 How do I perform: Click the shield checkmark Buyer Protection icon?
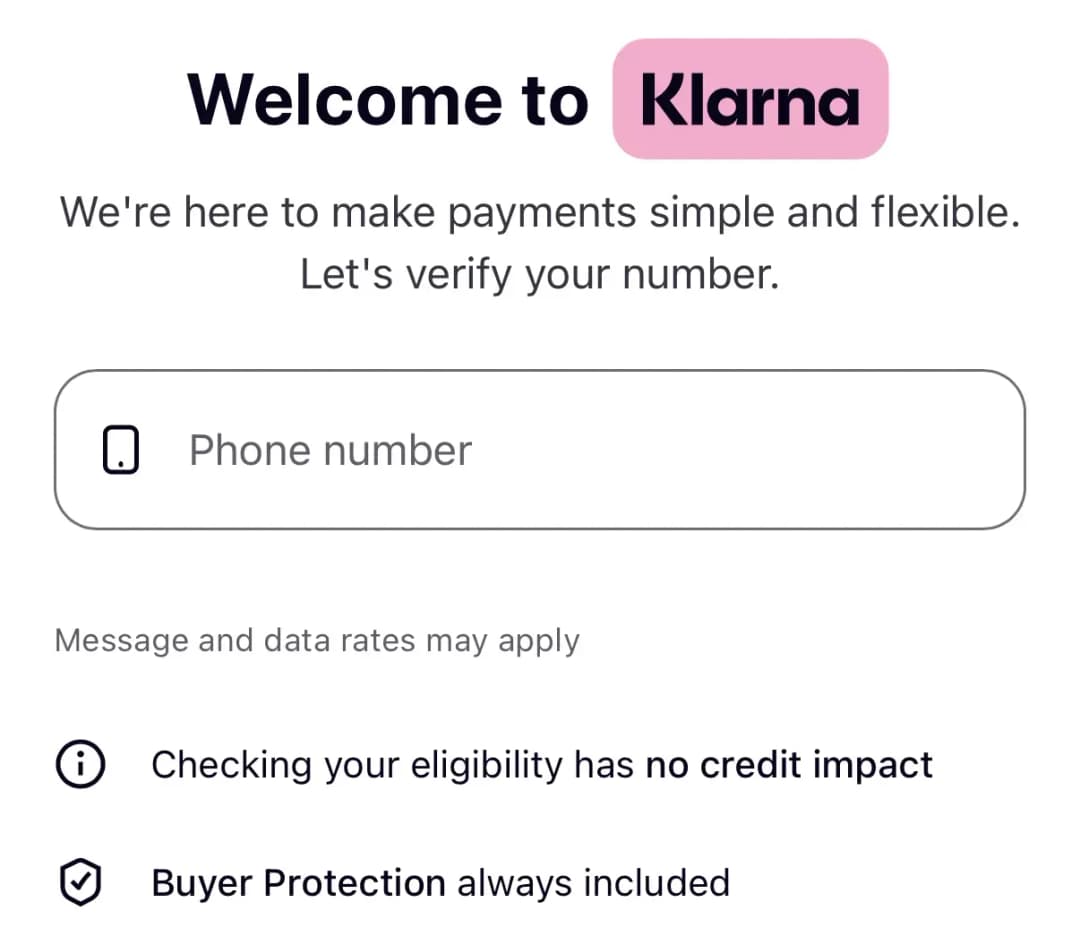[x=80, y=881]
